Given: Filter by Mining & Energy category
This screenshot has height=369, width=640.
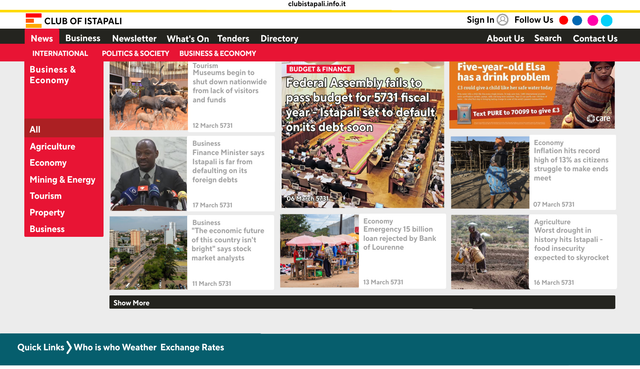Looking at the screenshot, I should coord(62,180).
